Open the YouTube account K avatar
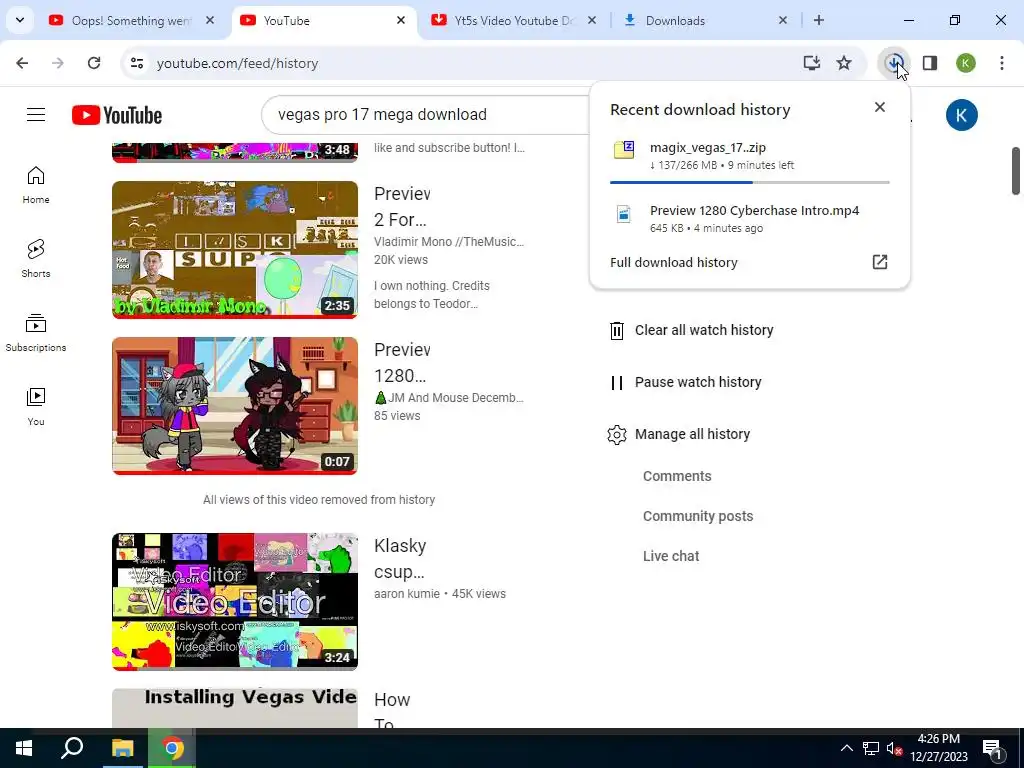1024x768 pixels. [x=961, y=115]
